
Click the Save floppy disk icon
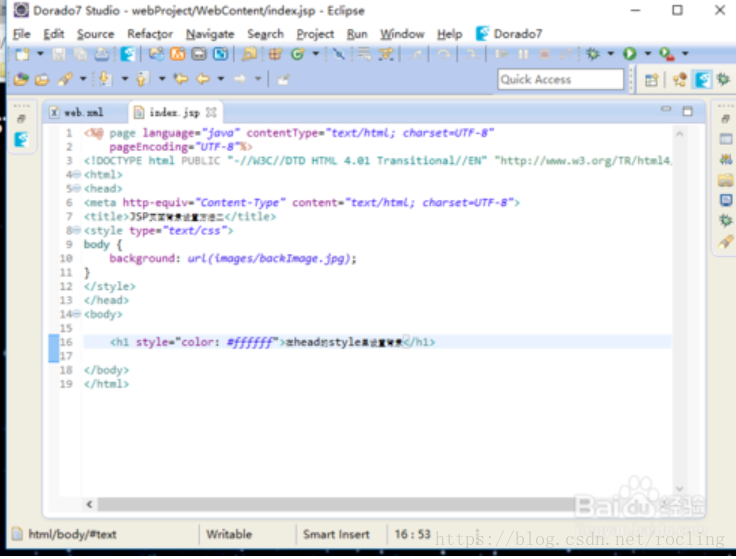59,54
